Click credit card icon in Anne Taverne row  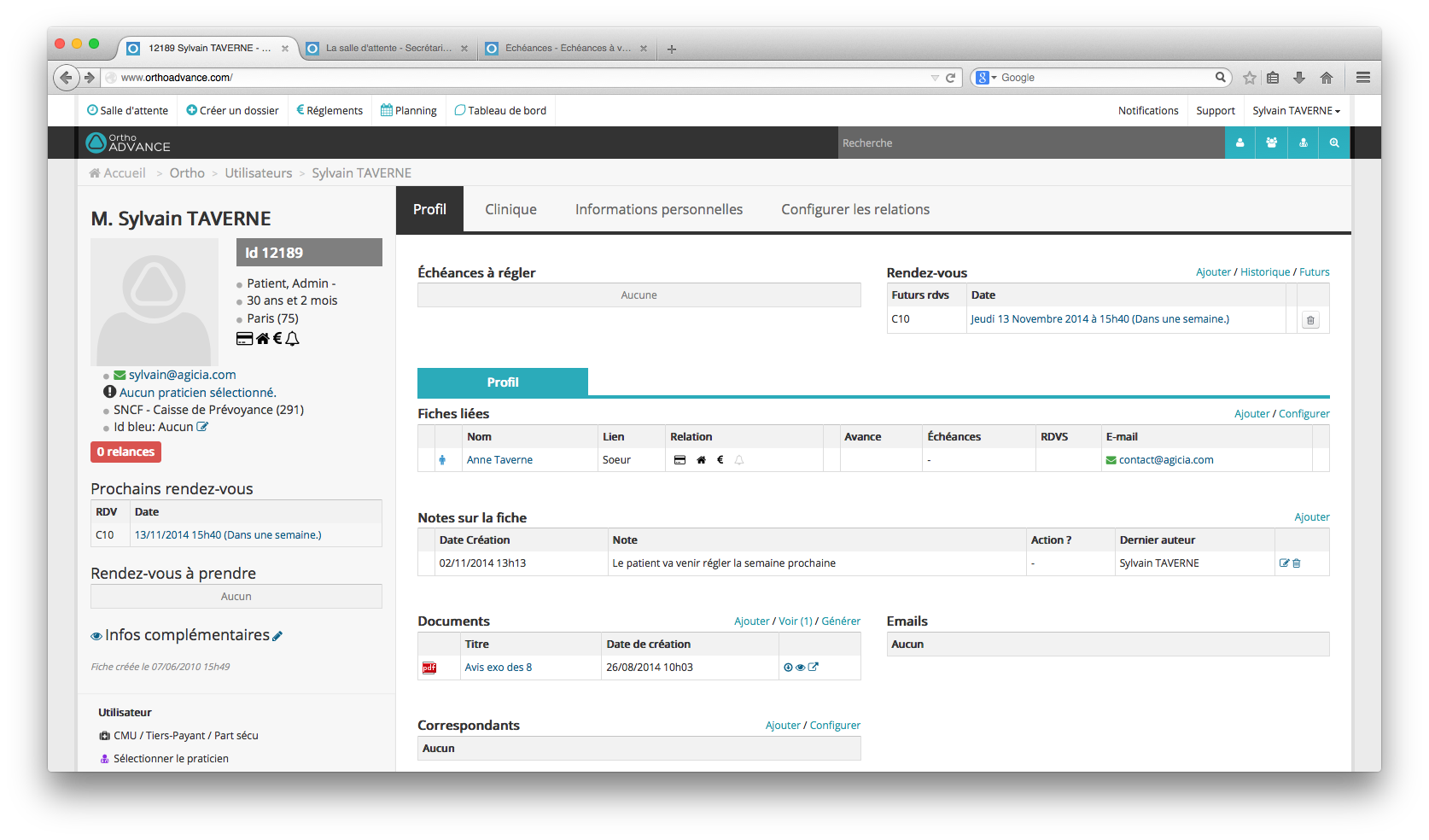[680, 460]
